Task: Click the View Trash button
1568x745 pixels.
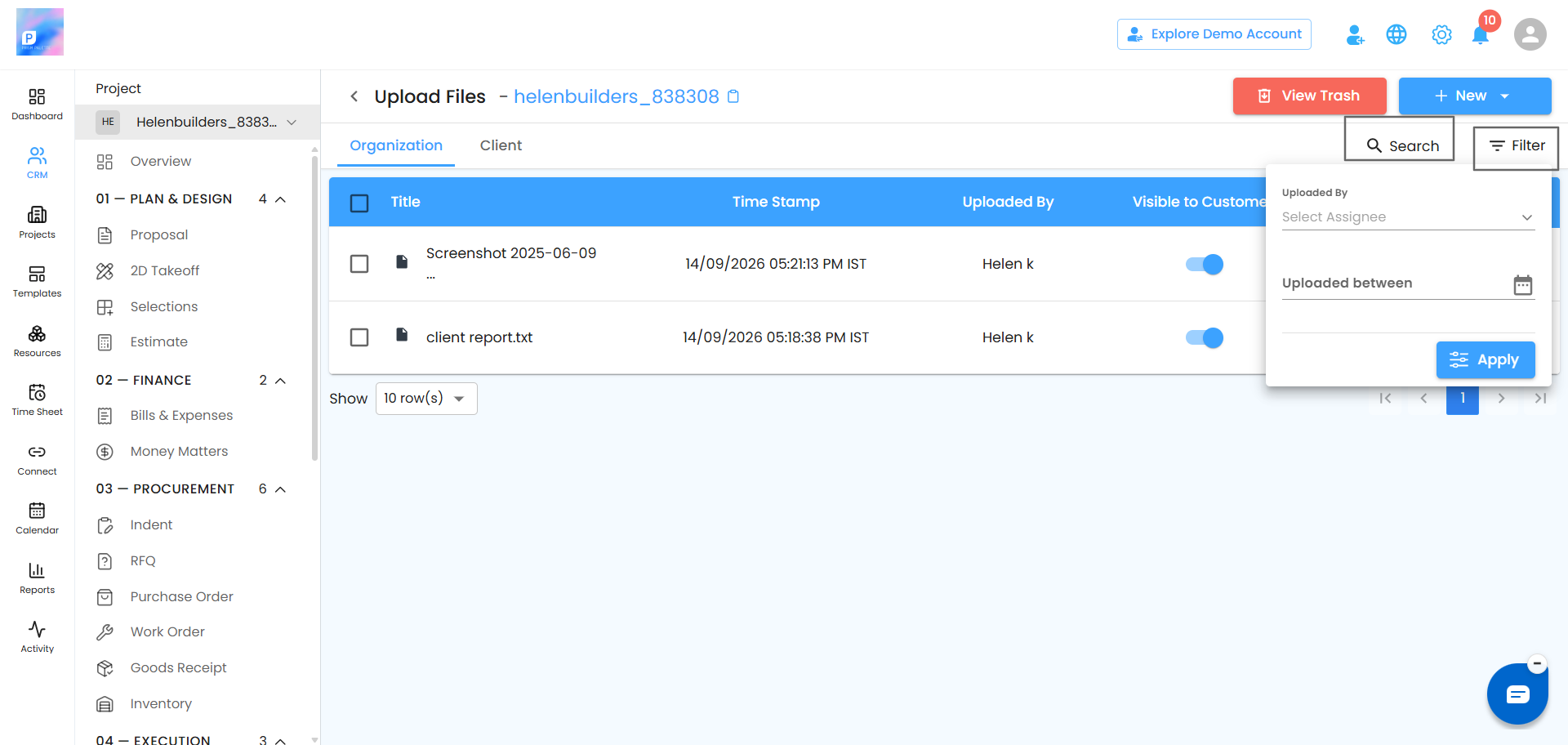Action: tap(1309, 96)
